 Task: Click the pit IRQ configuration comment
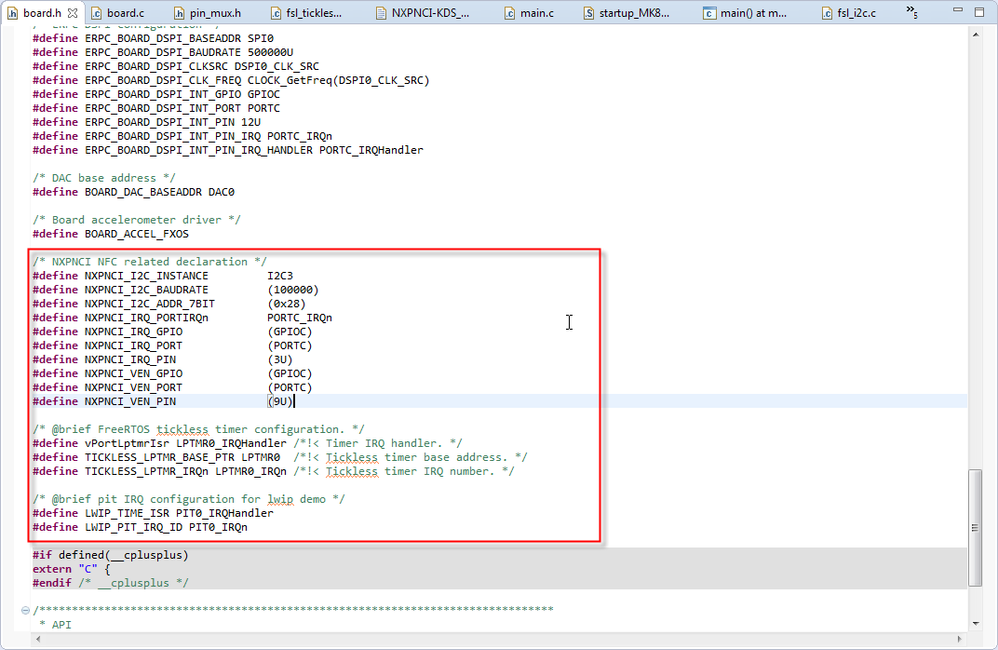[x=189, y=499]
